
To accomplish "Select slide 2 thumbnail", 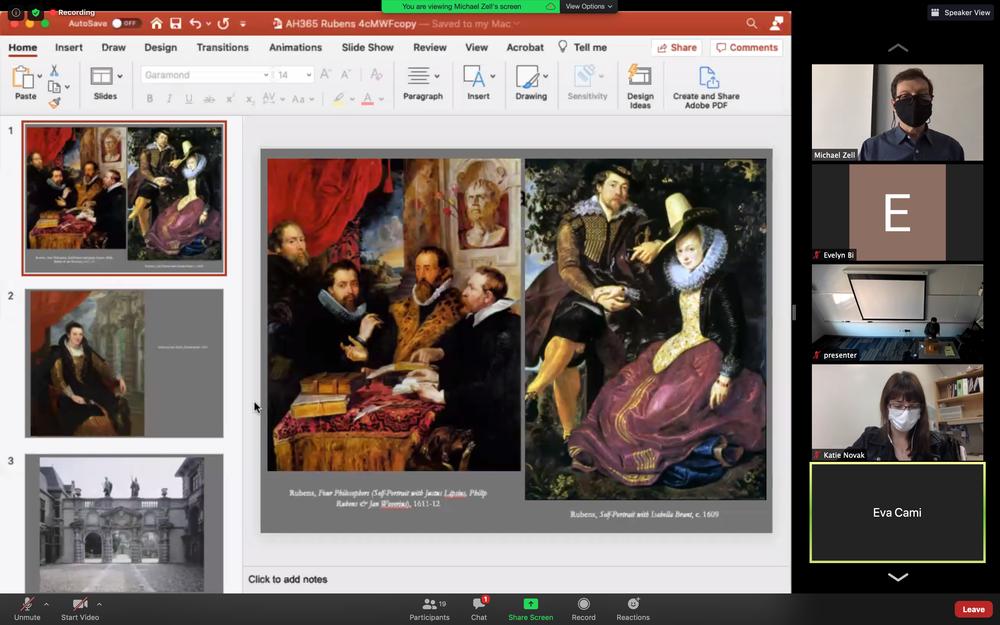I will [124, 363].
